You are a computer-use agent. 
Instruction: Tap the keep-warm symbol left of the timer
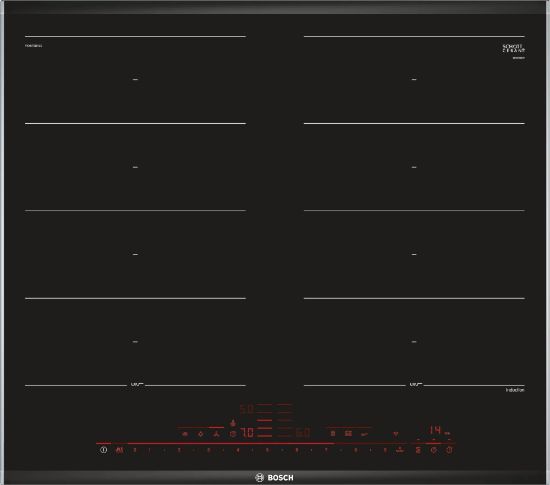tap(418, 450)
